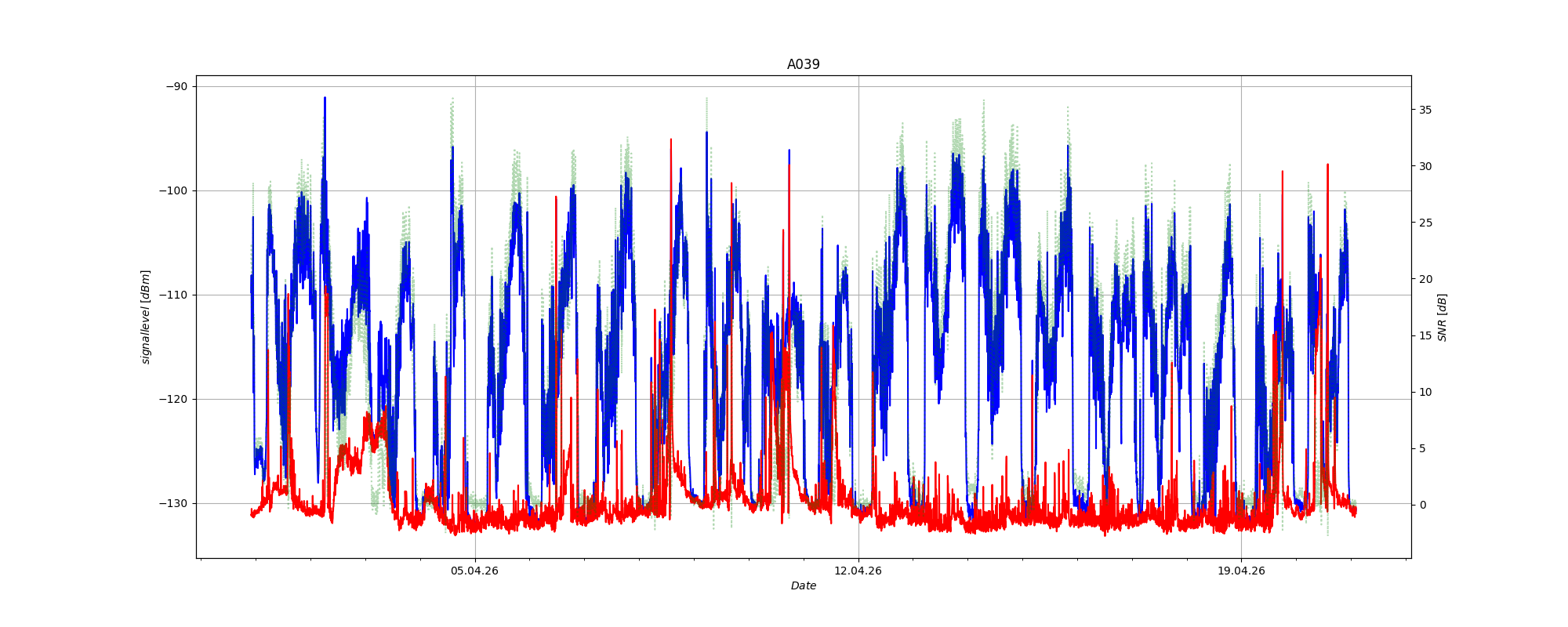Select the 12.04.26 date tick label
The width and height of the screenshot is (1568, 627).
tap(858, 571)
